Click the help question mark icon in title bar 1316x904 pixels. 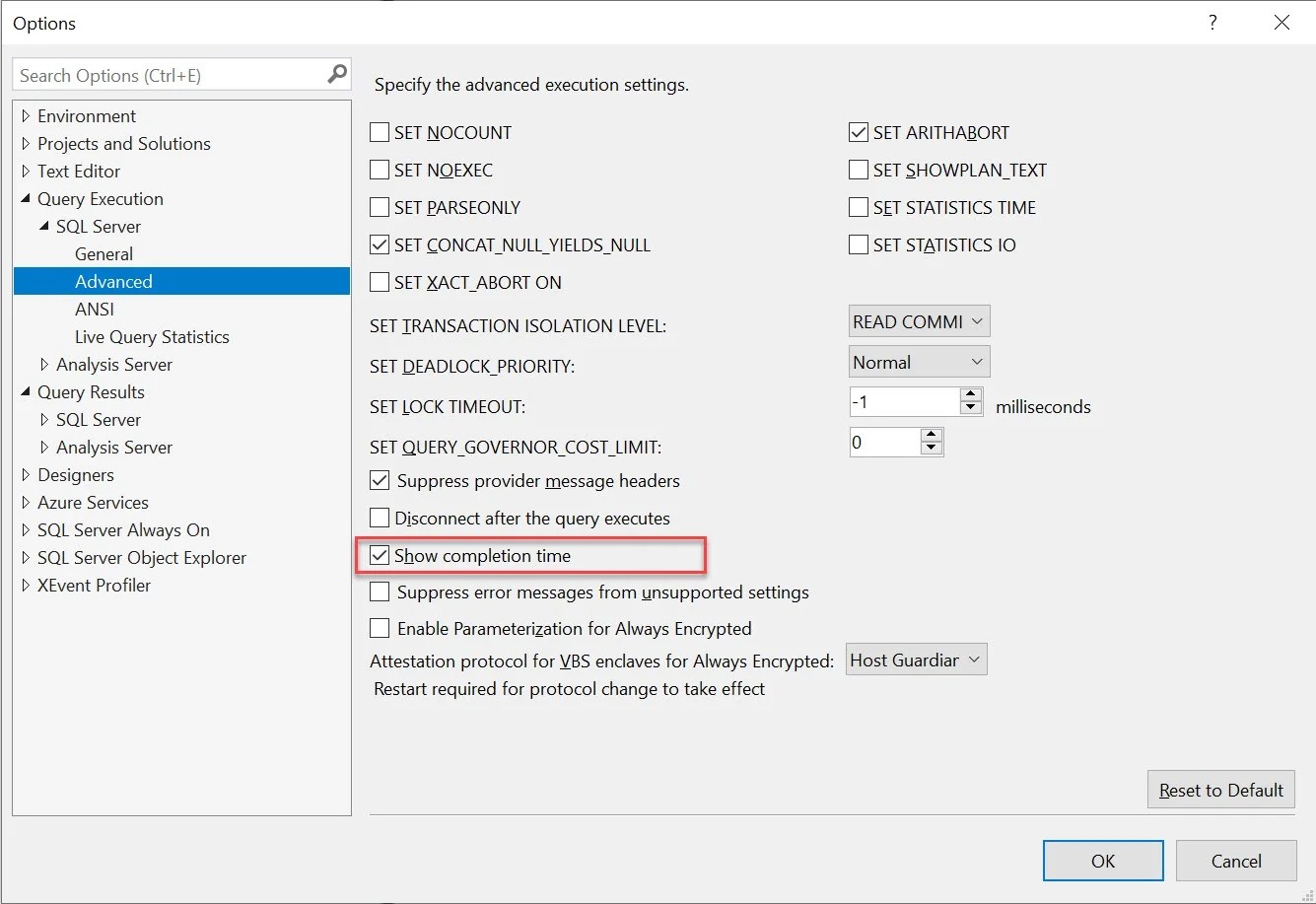click(1212, 22)
